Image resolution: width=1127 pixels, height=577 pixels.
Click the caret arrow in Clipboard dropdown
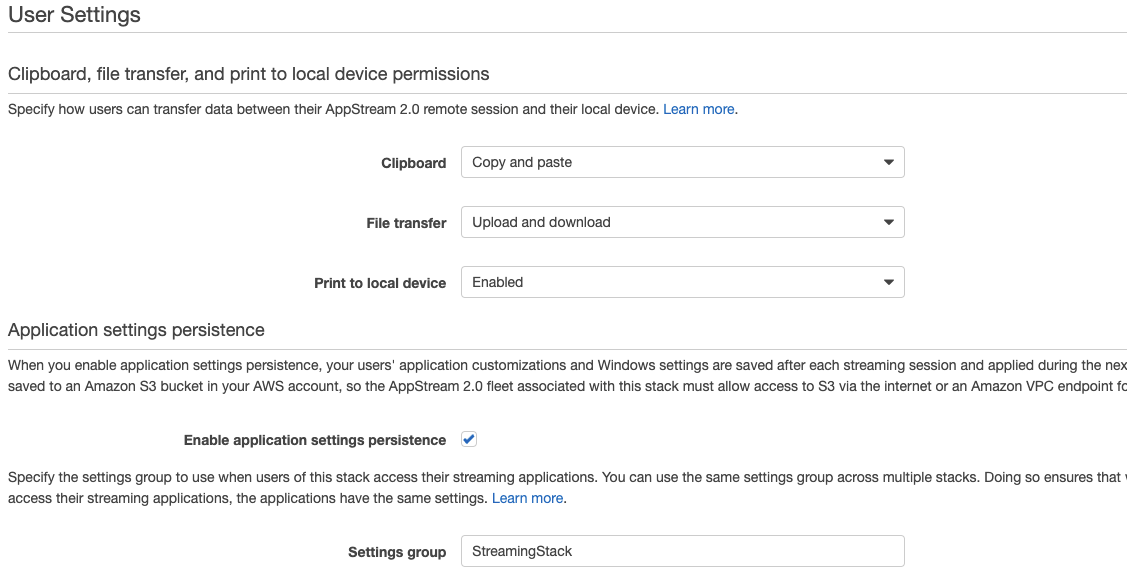click(x=888, y=162)
